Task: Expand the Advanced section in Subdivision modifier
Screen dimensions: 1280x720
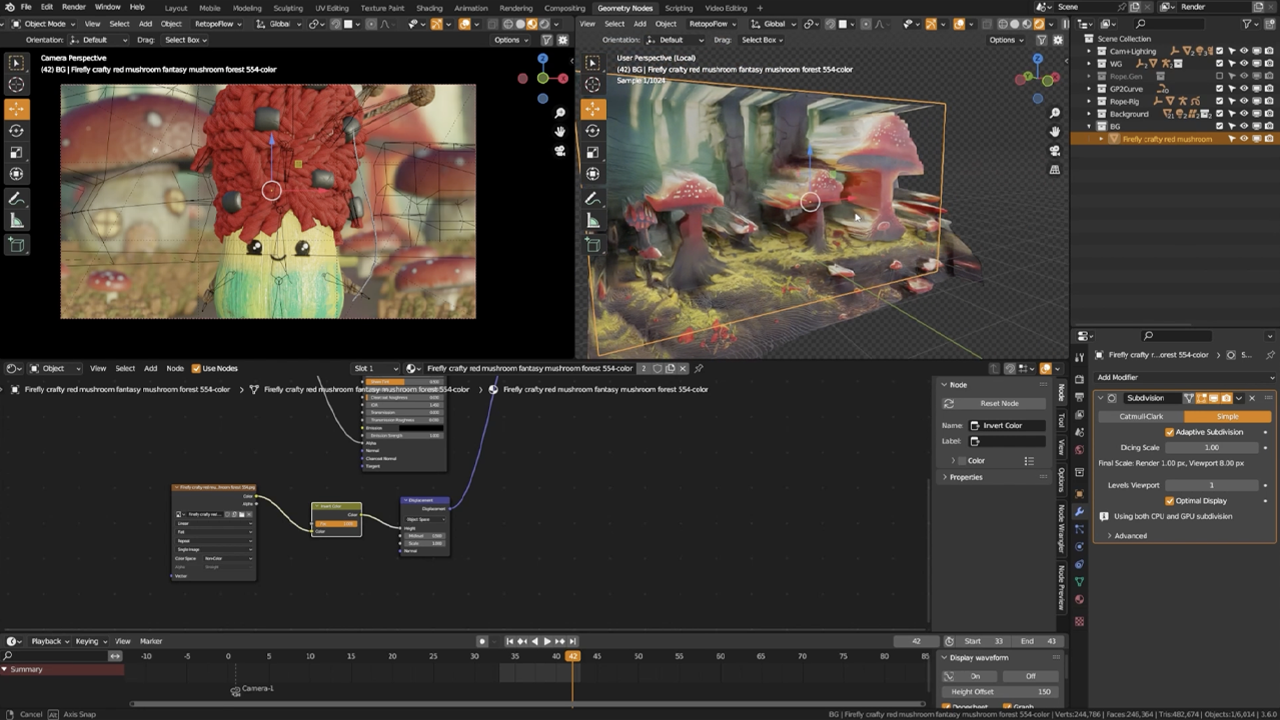Action: pyautogui.click(x=1130, y=535)
